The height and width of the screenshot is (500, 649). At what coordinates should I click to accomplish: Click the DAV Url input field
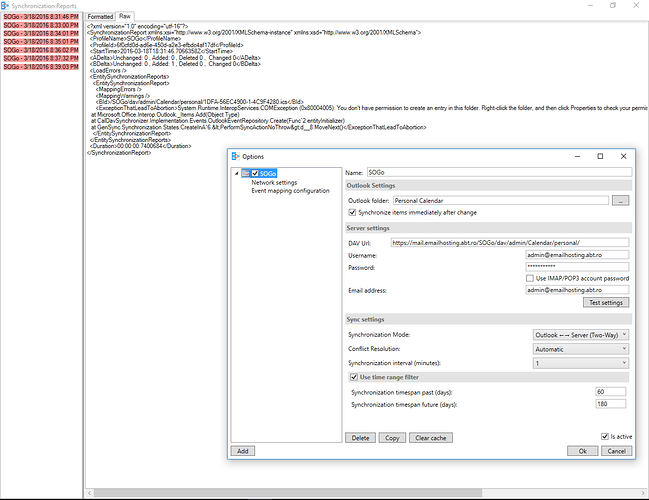pos(510,243)
